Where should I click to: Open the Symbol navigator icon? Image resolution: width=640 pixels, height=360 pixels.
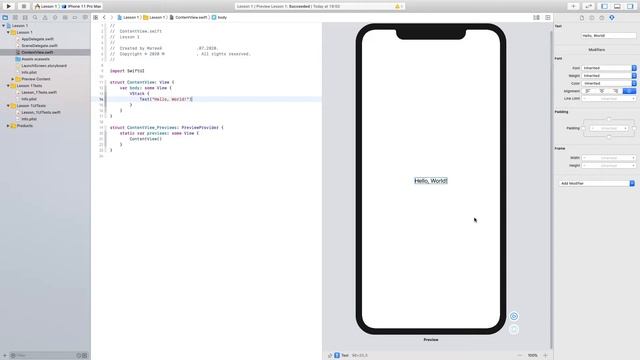coord(25,18)
